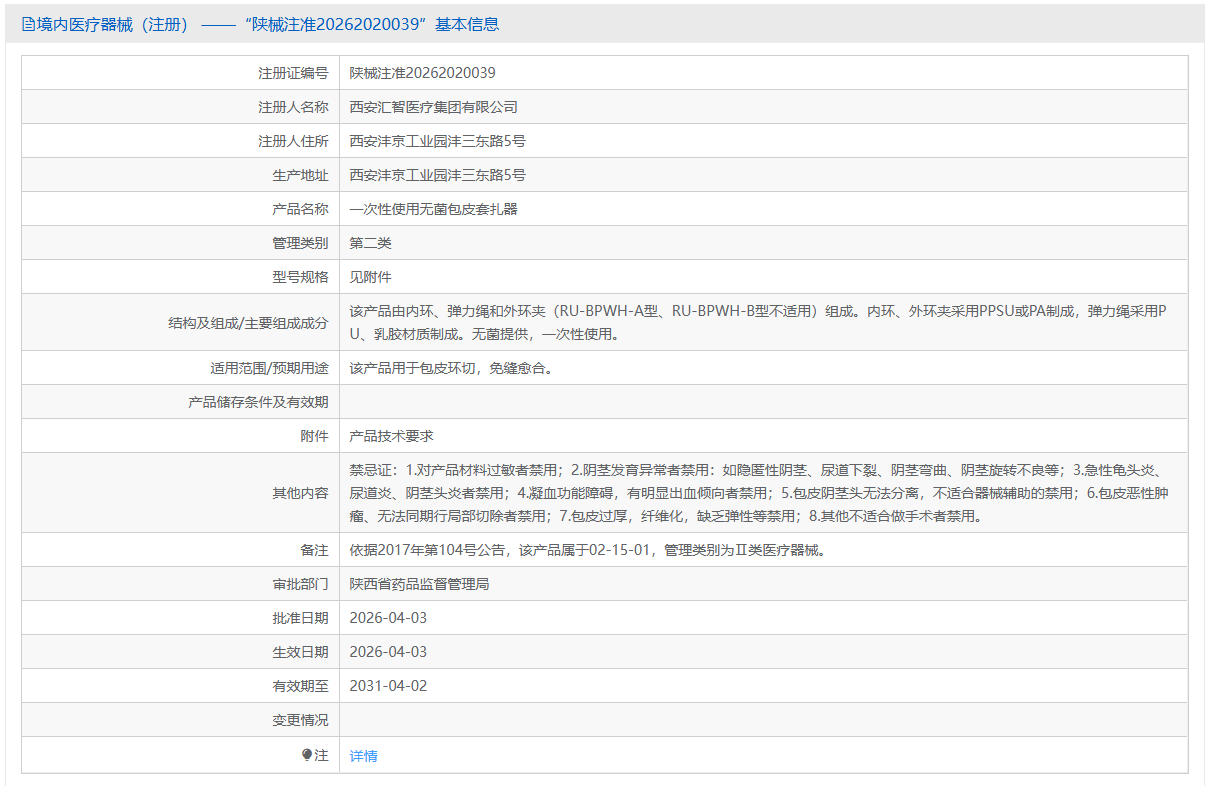Image resolution: width=1210 pixels, height=786 pixels.
Task: Click the 有效期至 row label
Action: [x=300, y=686]
